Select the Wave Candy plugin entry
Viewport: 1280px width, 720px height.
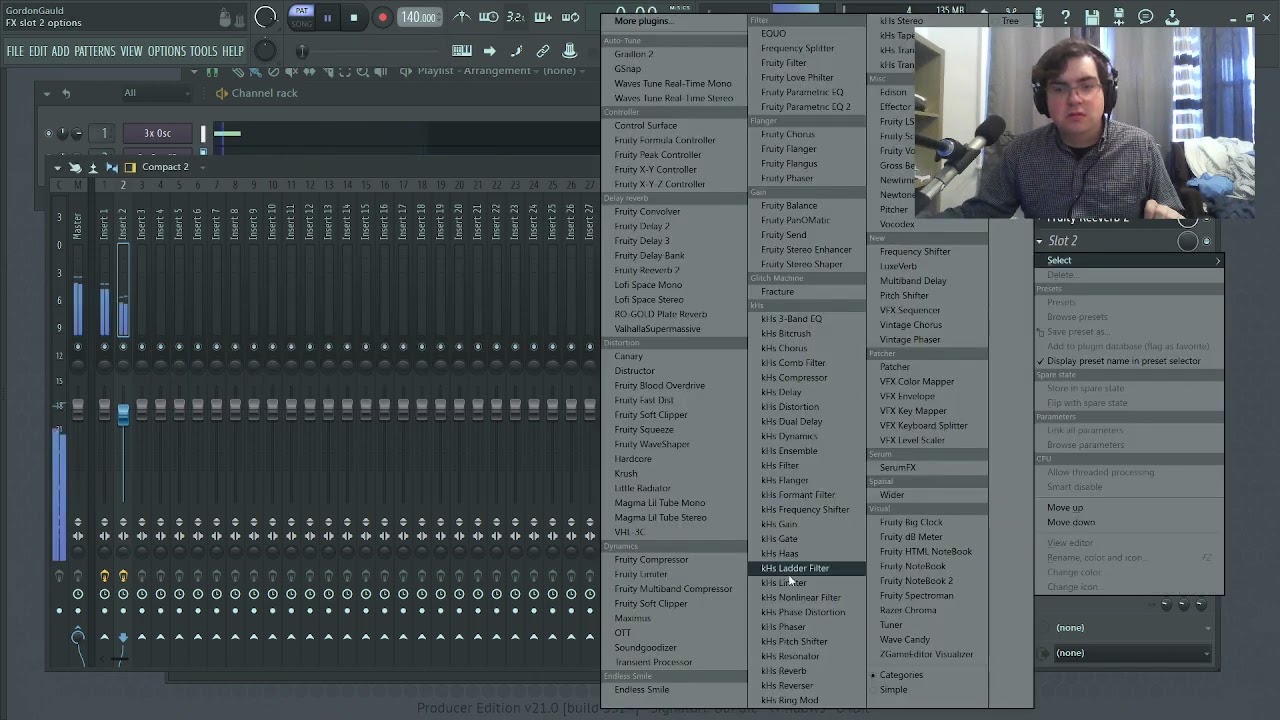pyautogui.click(x=904, y=640)
